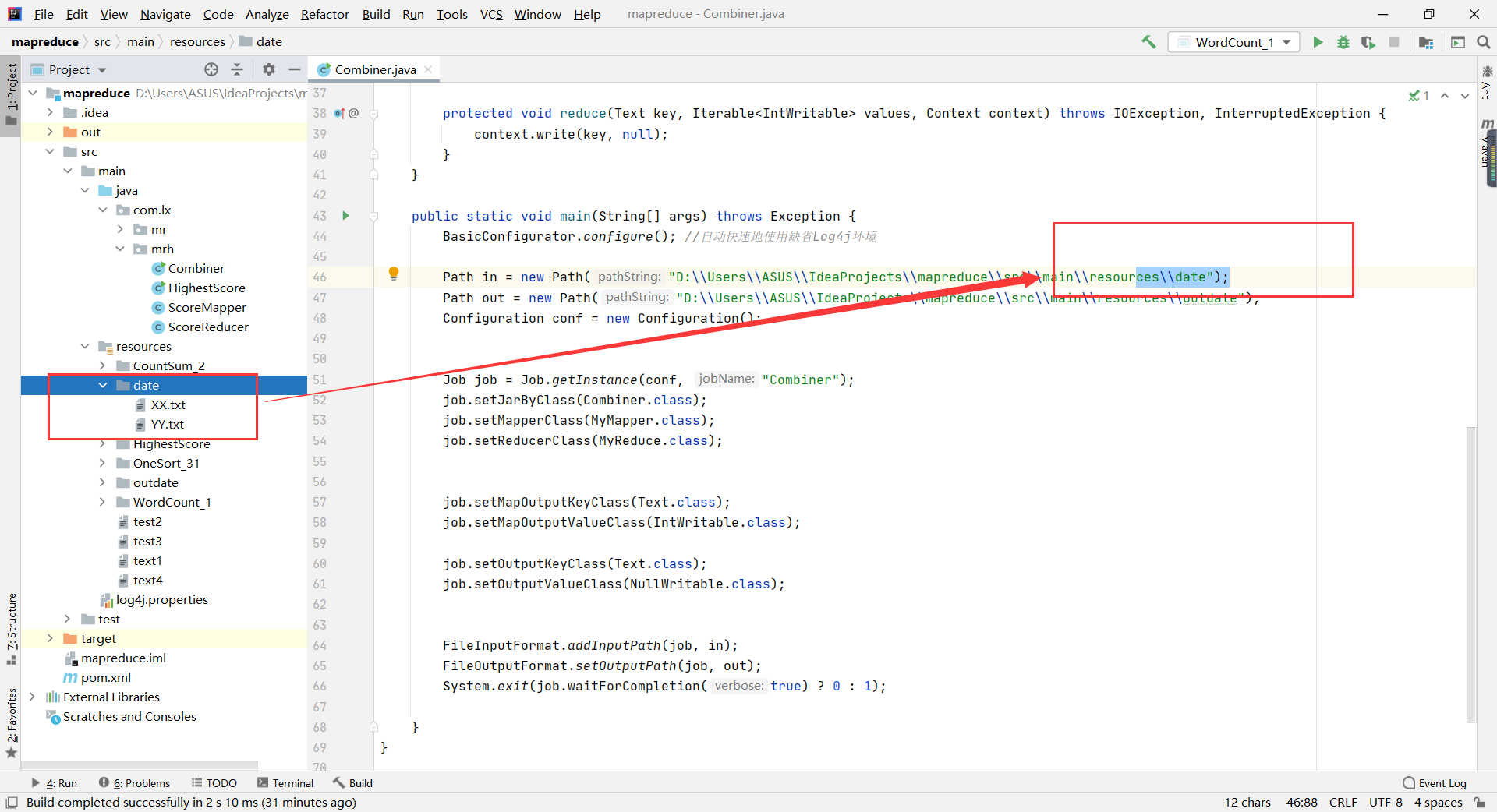Click the read-only lock icon in status bar
The image size is (1497, 812).
(1479, 802)
